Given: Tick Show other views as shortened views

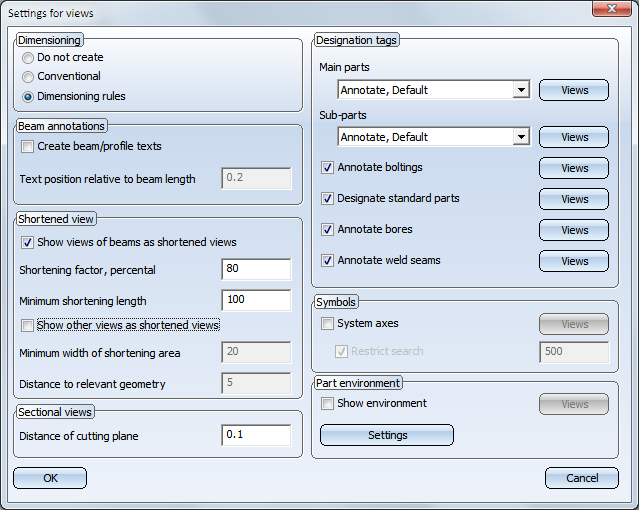Looking at the screenshot, I should (x=27, y=325).
